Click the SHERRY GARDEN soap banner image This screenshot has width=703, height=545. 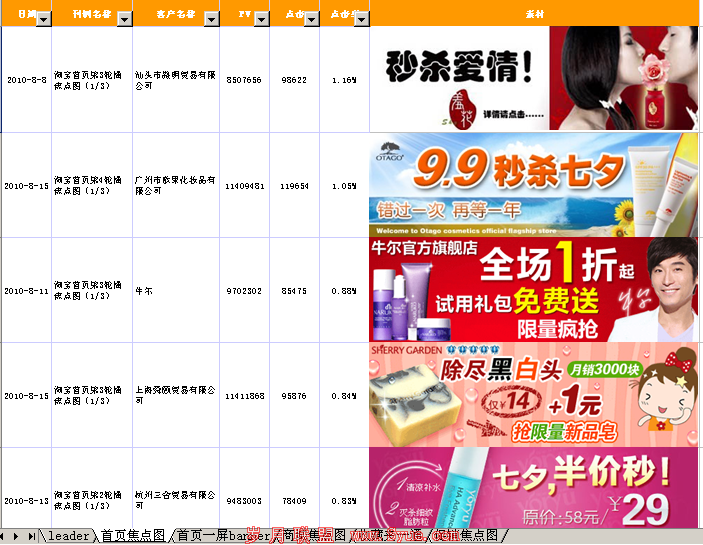click(x=534, y=394)
